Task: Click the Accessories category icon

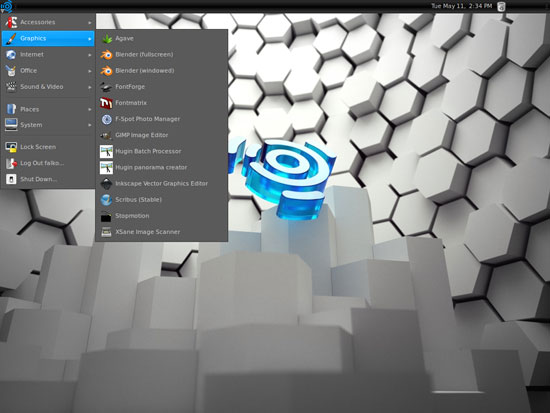Action: coord(11,22)
